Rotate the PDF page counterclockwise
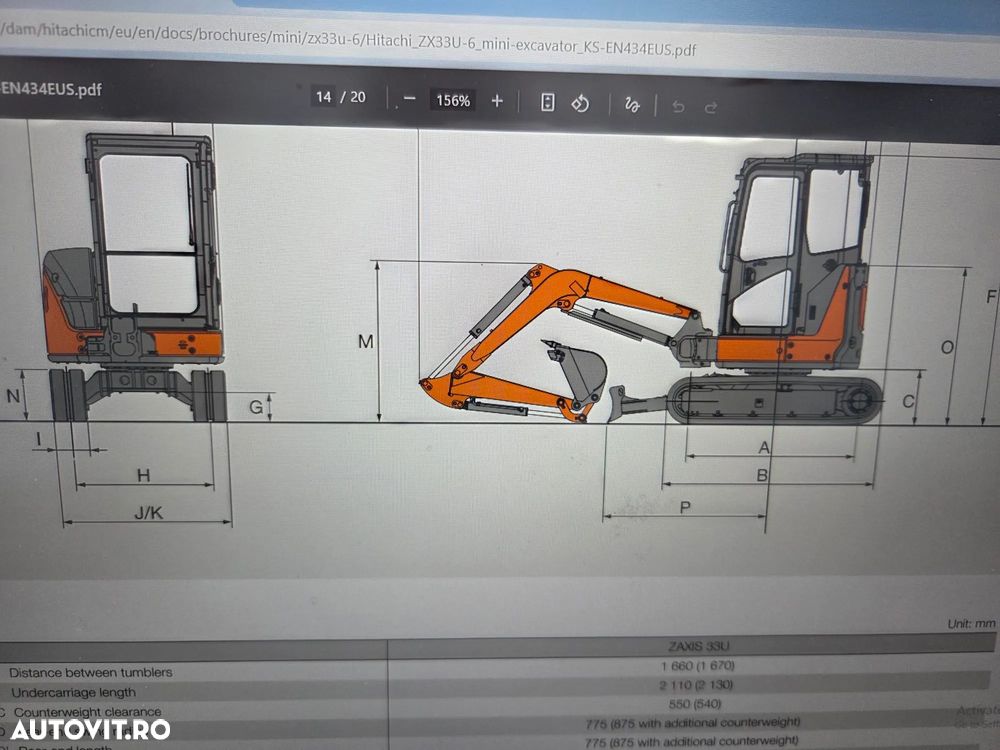Viewport: 1000px width, 750px height. click(580, 103)
